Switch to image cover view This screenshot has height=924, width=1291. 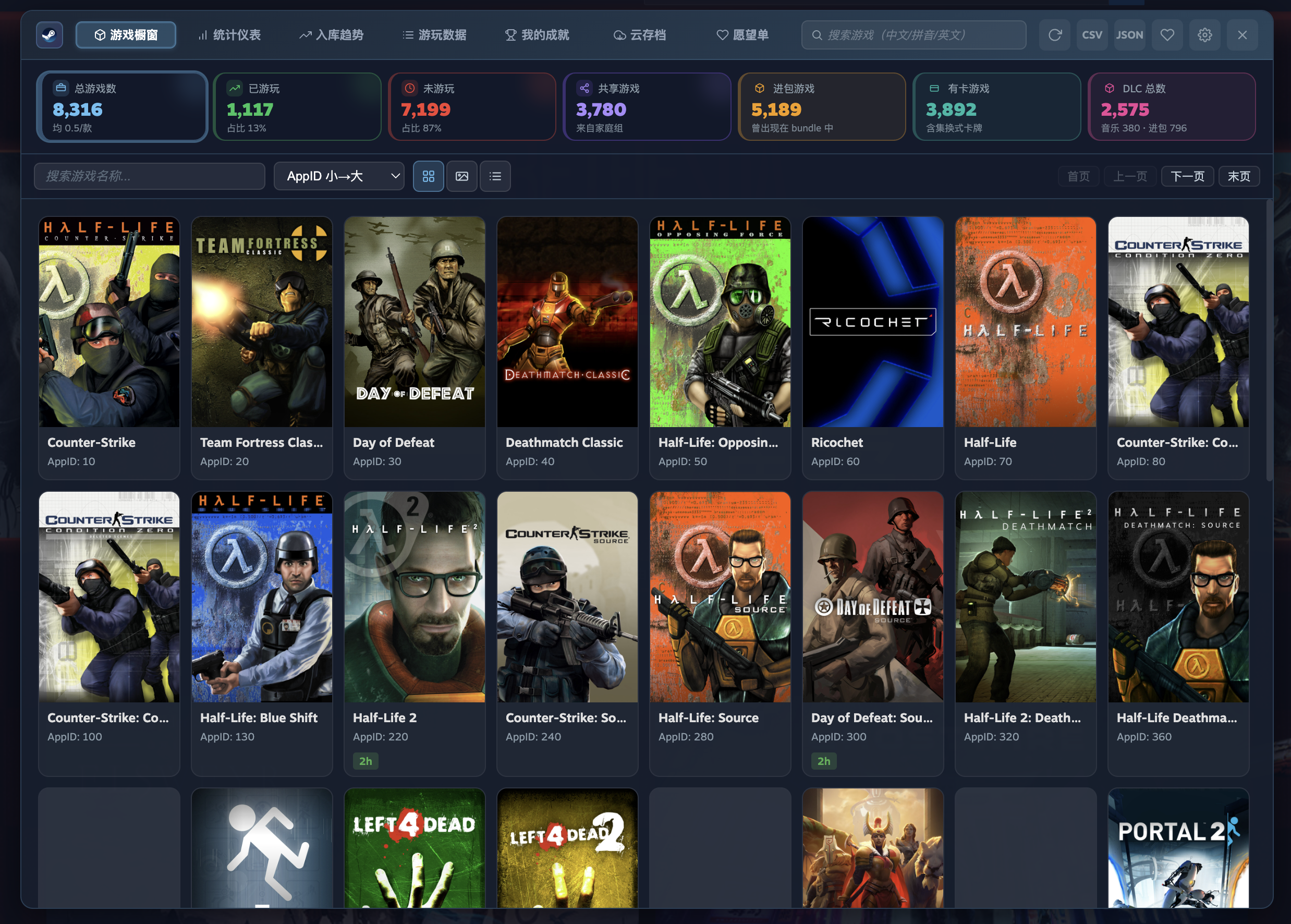pos(462,176)
